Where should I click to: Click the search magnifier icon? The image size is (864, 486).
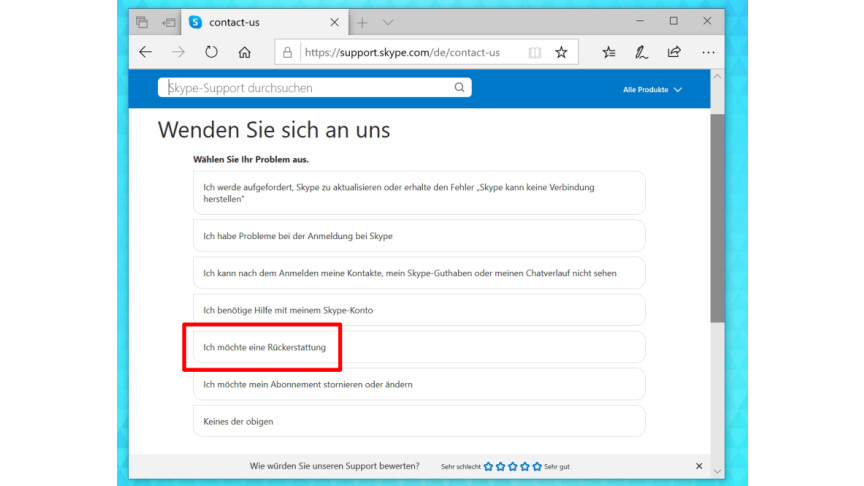[459, 88]
